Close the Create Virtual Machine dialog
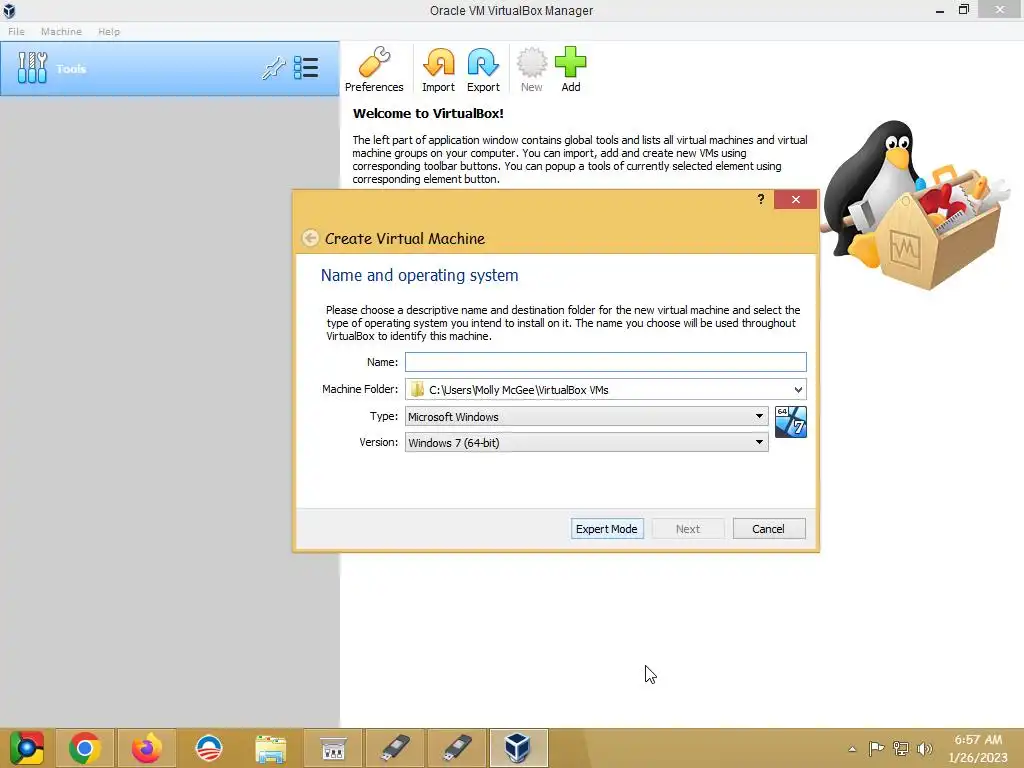The height and width of the screenshot is (768, 1024). (795, 199)
